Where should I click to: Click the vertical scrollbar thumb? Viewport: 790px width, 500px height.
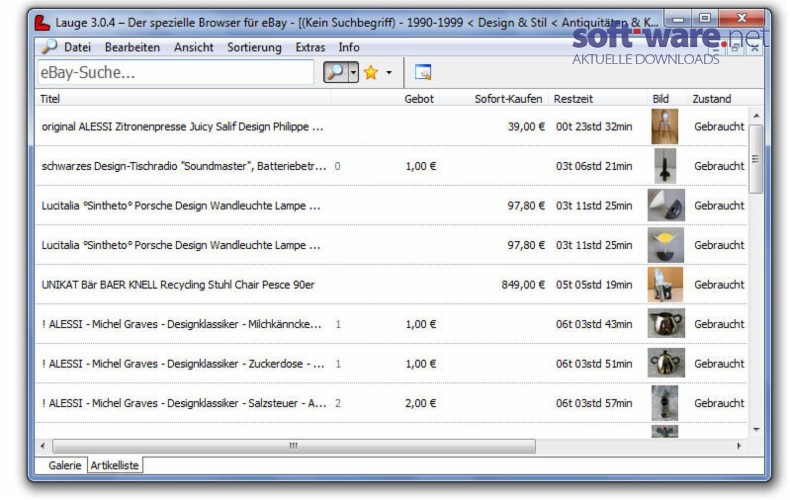756,159
